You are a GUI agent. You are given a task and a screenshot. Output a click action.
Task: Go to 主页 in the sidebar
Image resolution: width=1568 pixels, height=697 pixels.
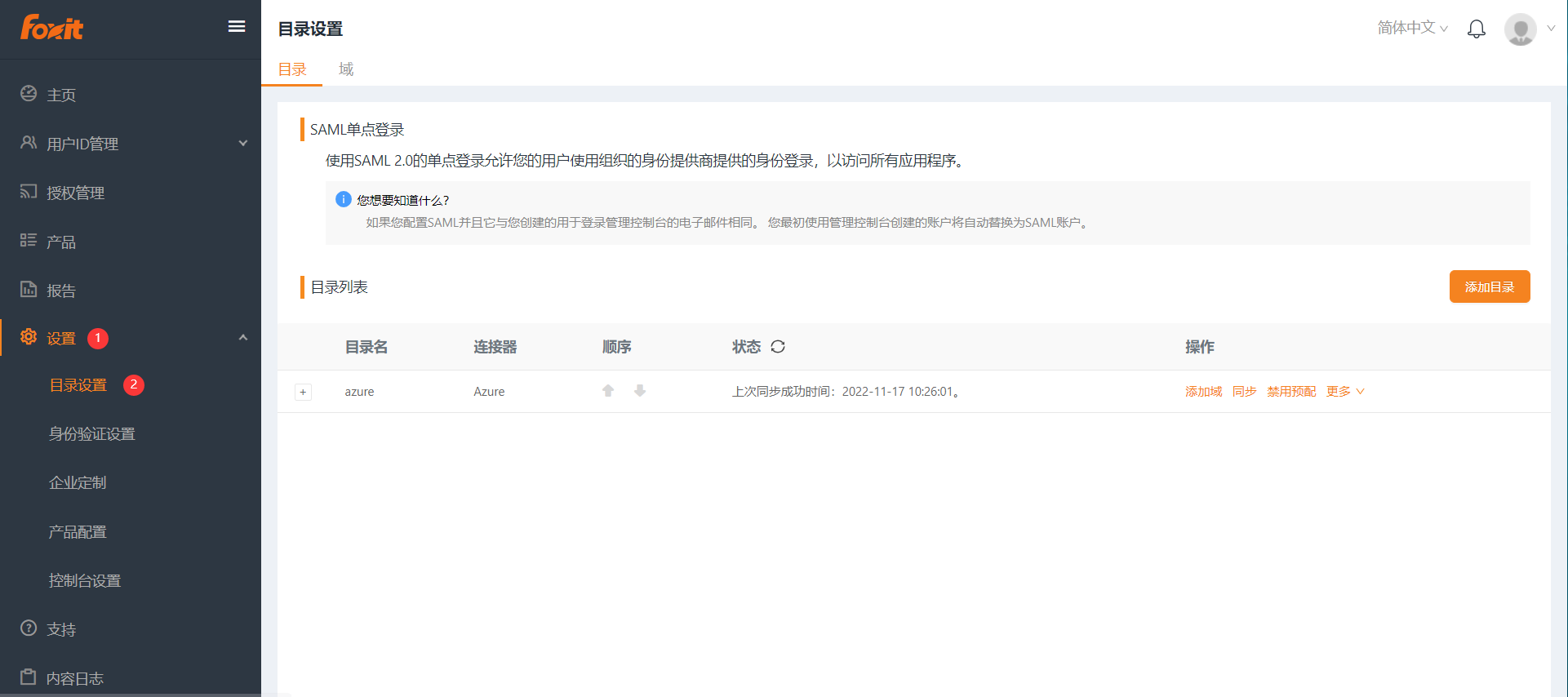[61, 95]
